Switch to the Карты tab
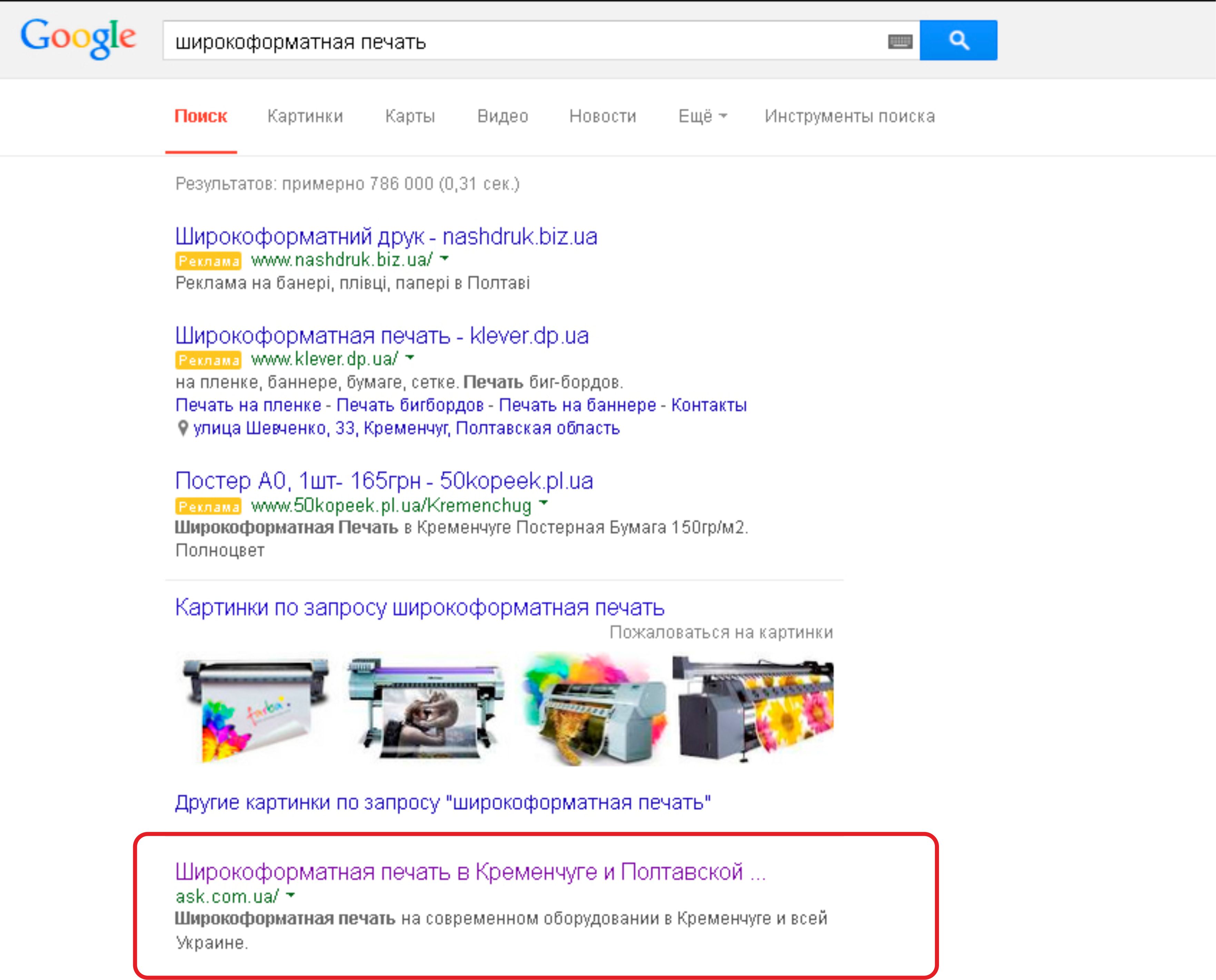 [x=410, y=116]
